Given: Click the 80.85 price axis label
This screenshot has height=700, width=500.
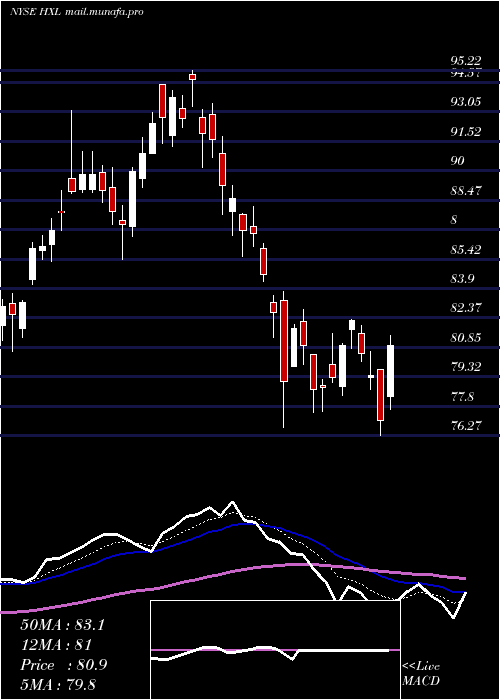Looking at the screenshot, I should [x=466, y=338].
